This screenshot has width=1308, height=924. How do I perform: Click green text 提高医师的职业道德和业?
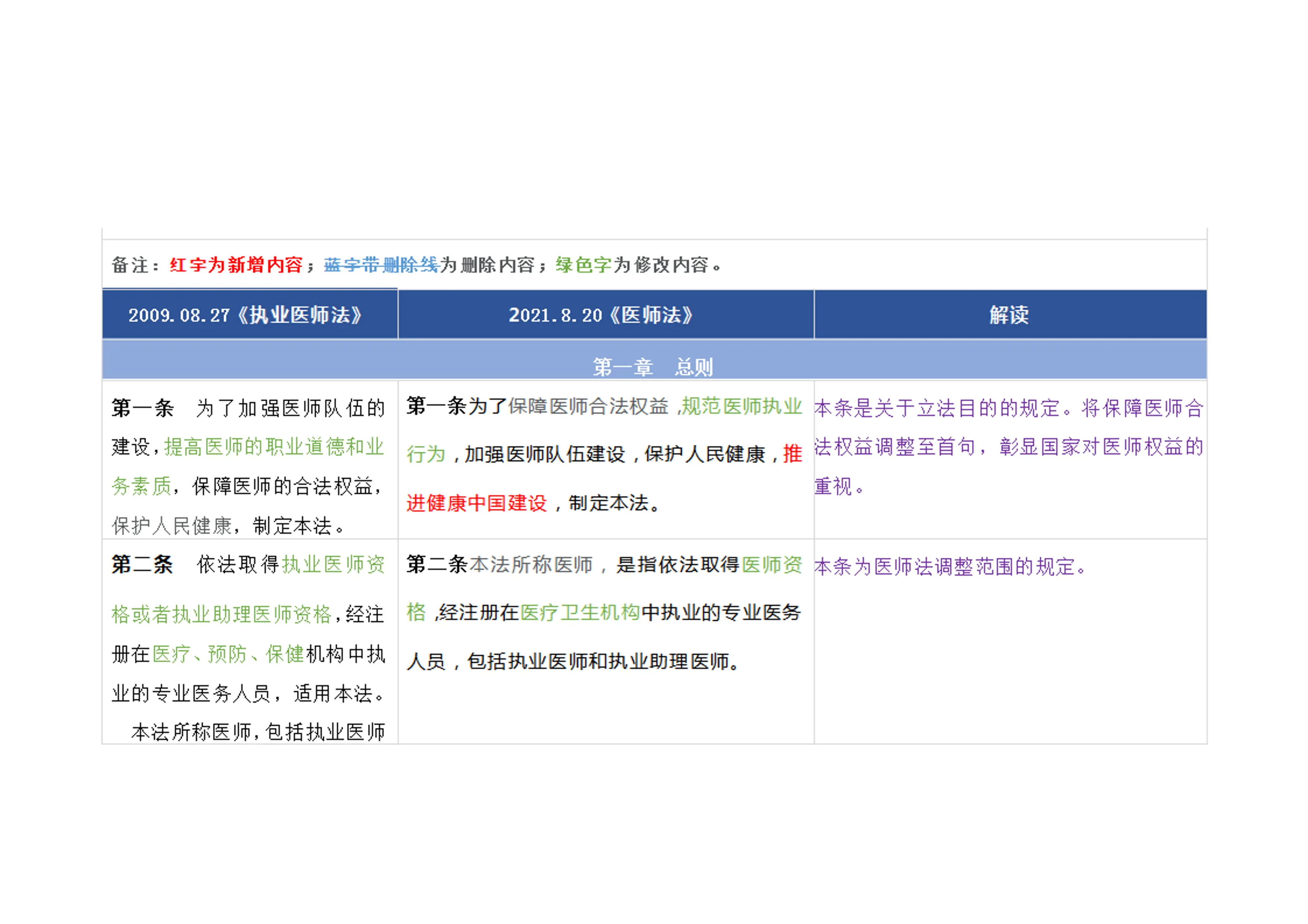275,447
